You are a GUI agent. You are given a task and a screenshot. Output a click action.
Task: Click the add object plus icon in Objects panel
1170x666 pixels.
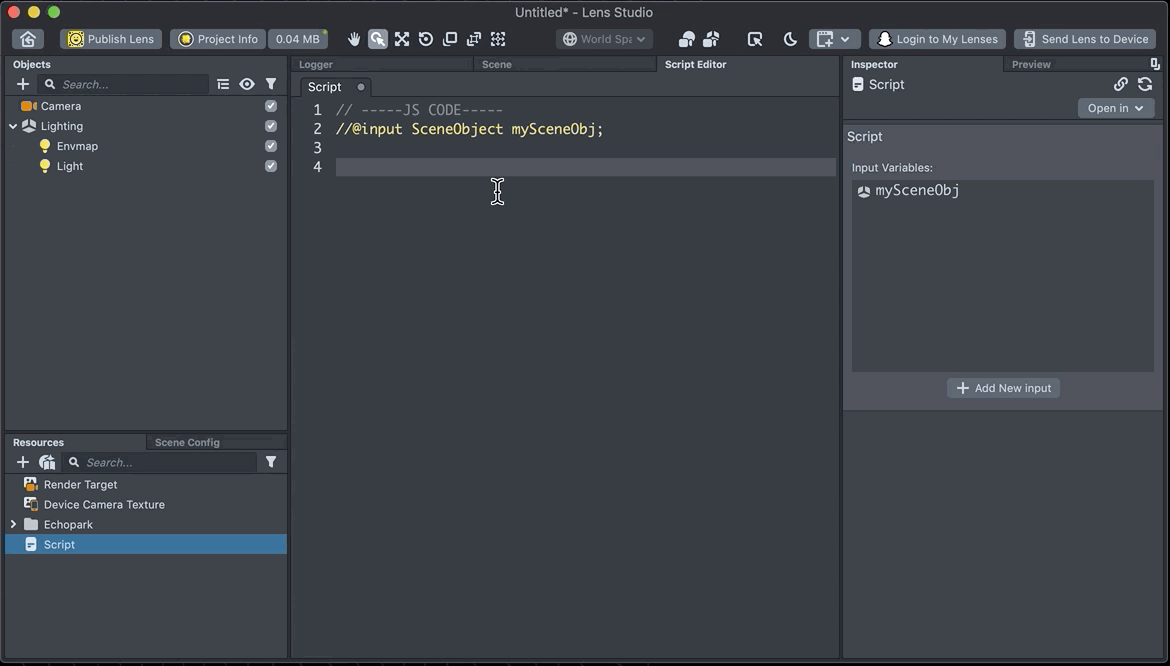pos(23,84)
